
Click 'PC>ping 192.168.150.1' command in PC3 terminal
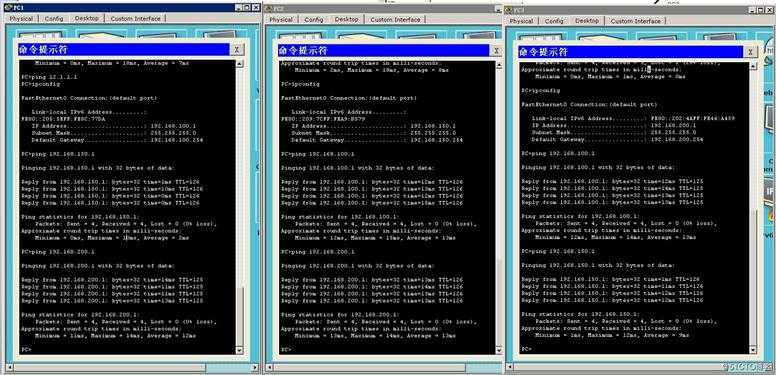click(558, 251)
